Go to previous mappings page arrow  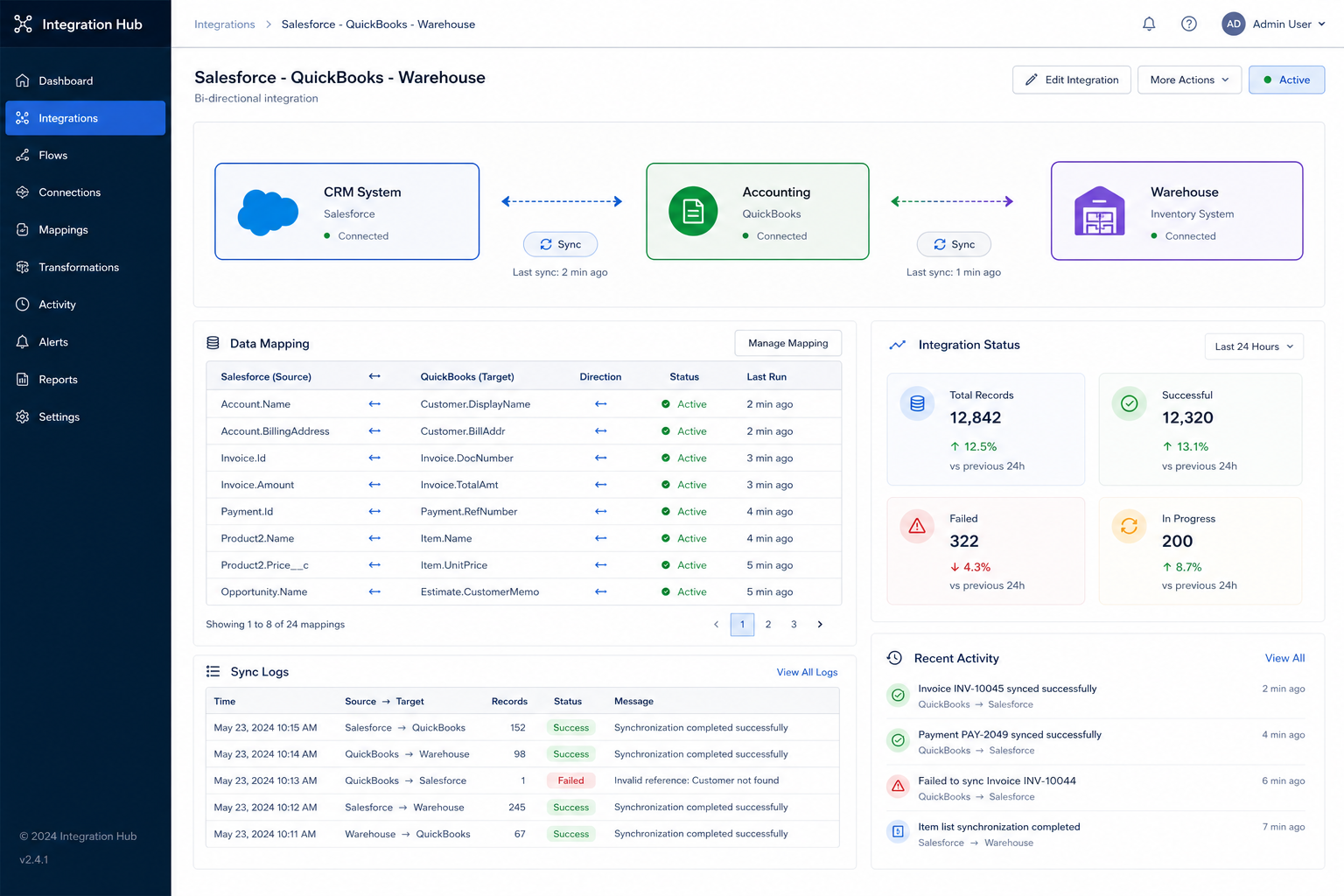click(716, 624)
